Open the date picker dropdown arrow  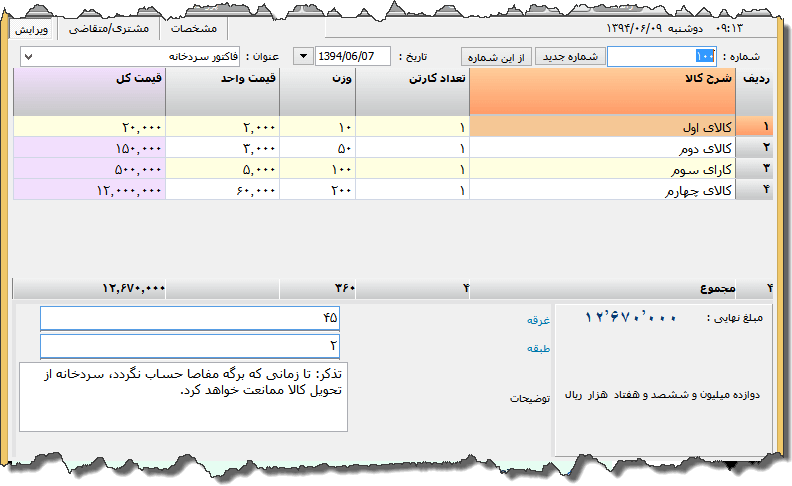point(302,56)
